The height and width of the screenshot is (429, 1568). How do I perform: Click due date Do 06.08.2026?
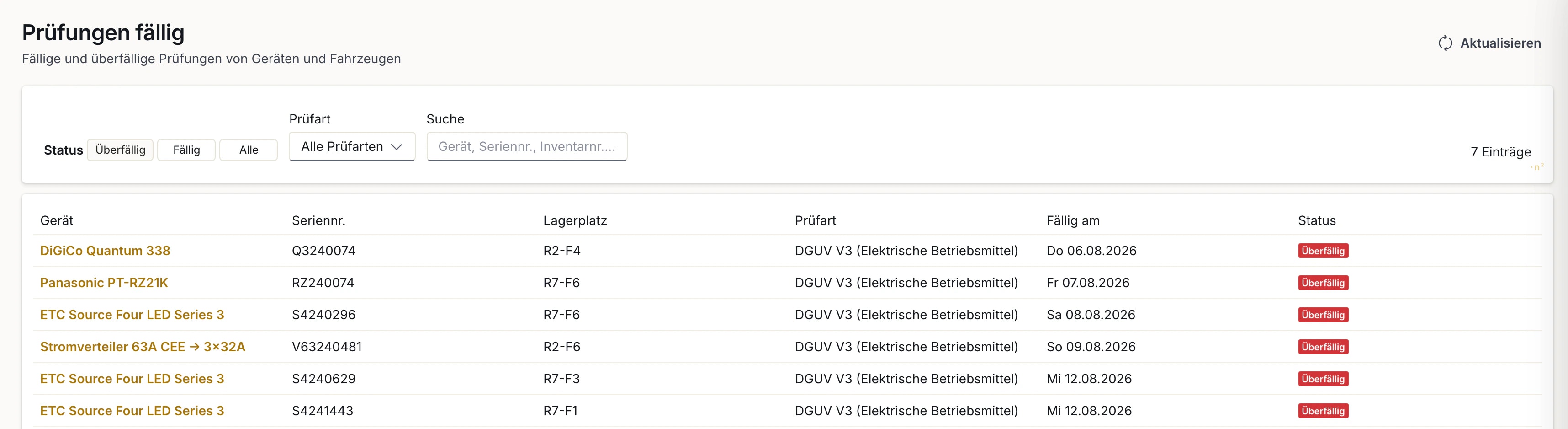tap(1091, 251)
